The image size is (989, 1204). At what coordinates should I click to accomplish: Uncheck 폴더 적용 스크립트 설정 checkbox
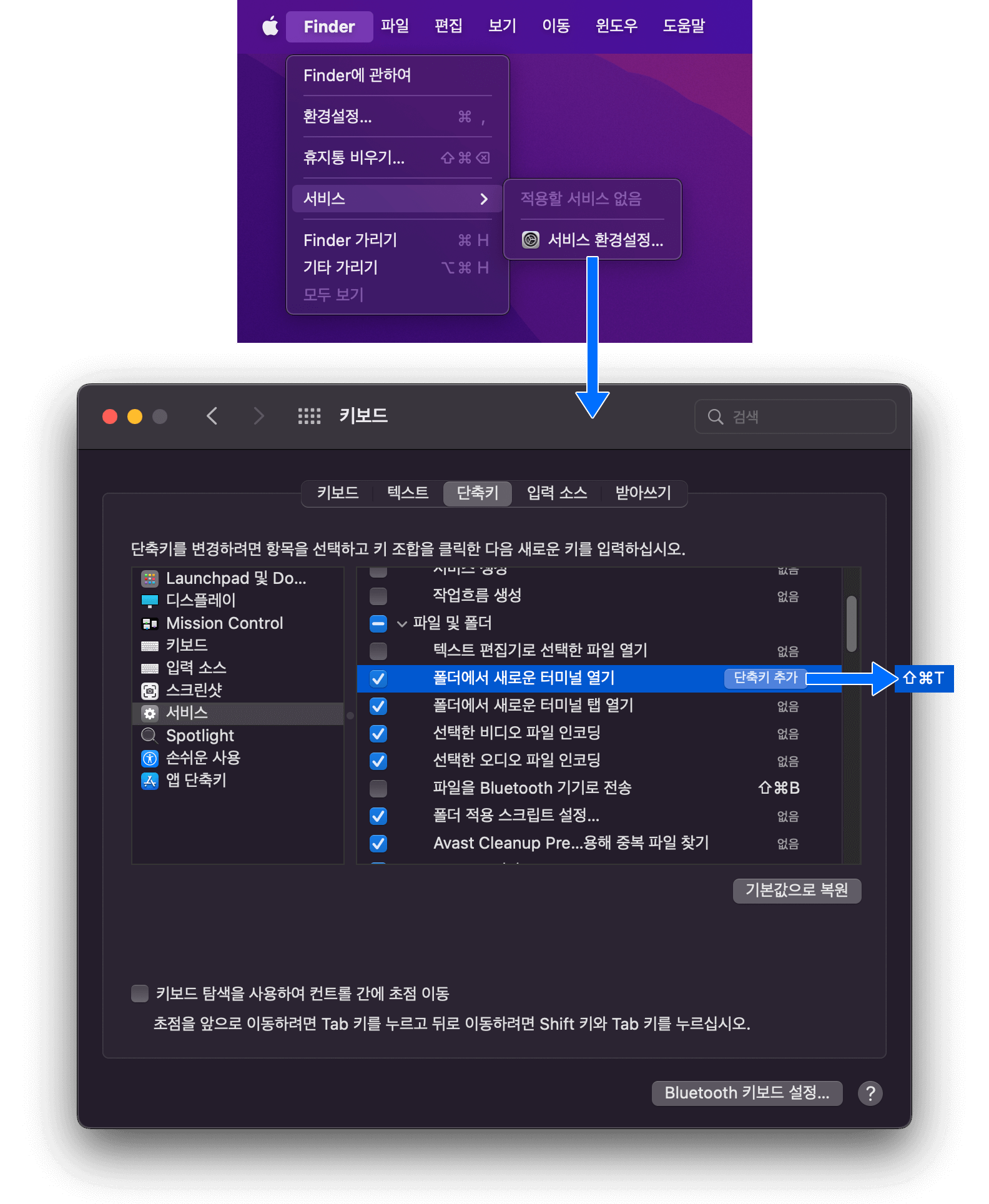[x=378, y=816]
